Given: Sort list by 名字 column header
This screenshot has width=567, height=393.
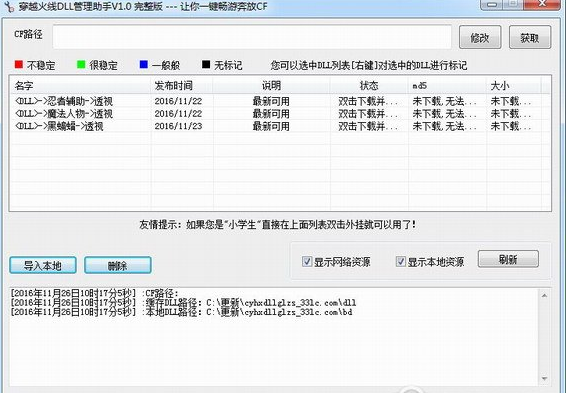Looking at the screenshot, I should (x=80, y=85).
